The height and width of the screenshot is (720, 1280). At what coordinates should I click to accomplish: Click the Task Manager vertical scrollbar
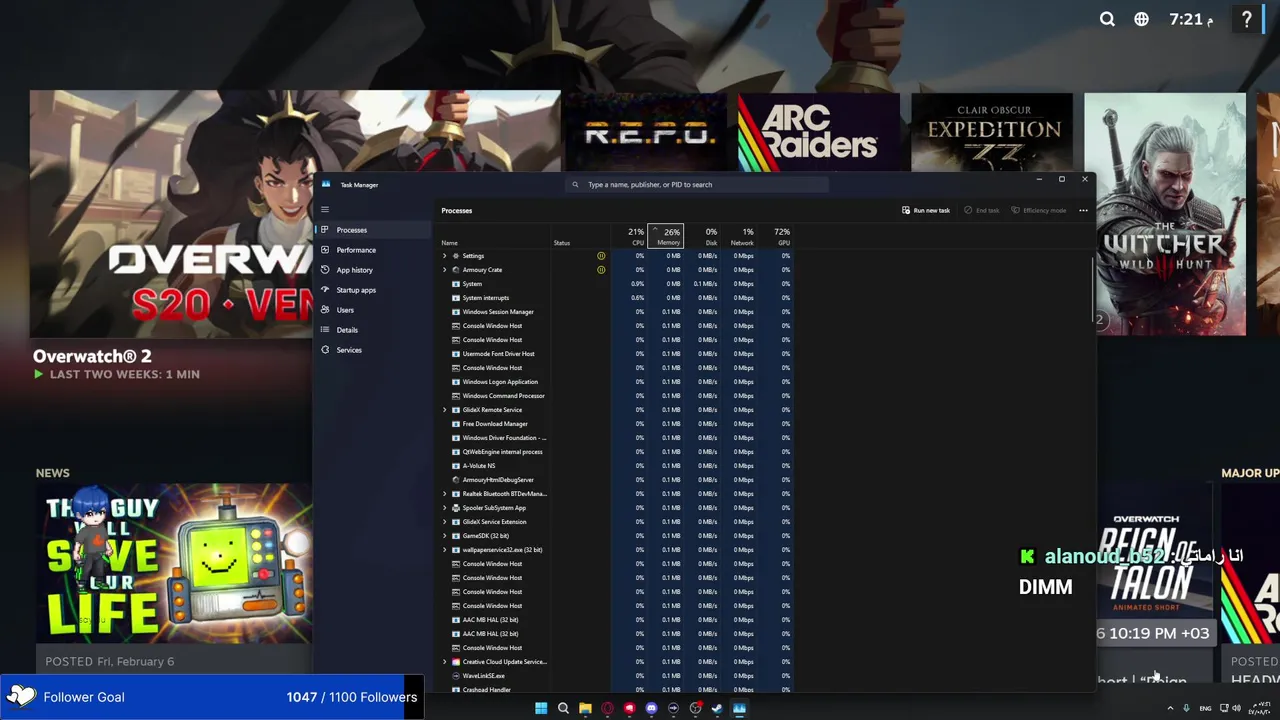pos(1092,290)
